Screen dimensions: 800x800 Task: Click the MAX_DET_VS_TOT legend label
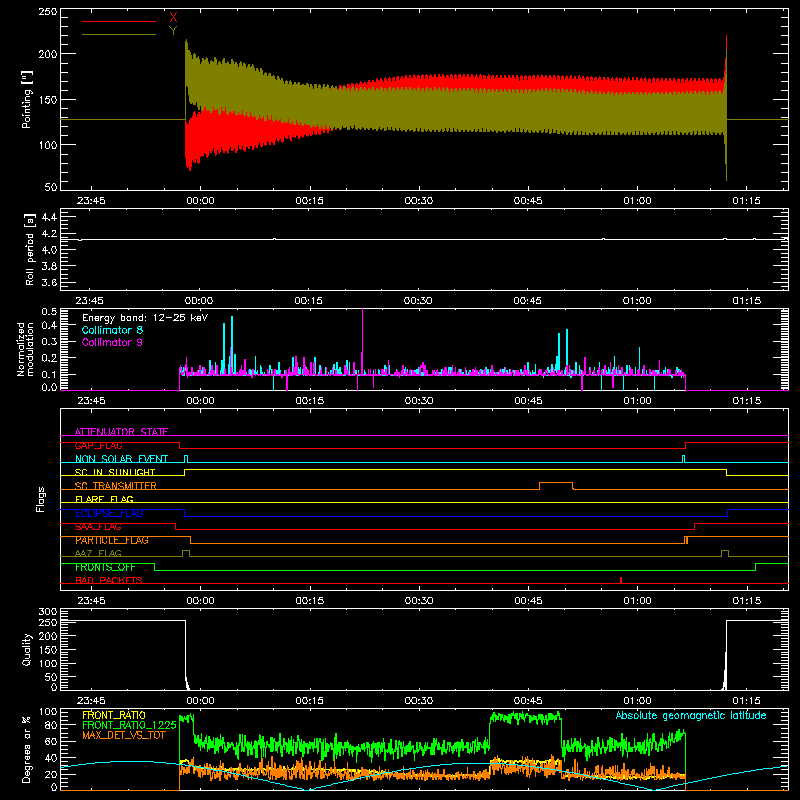click(123, 735)
